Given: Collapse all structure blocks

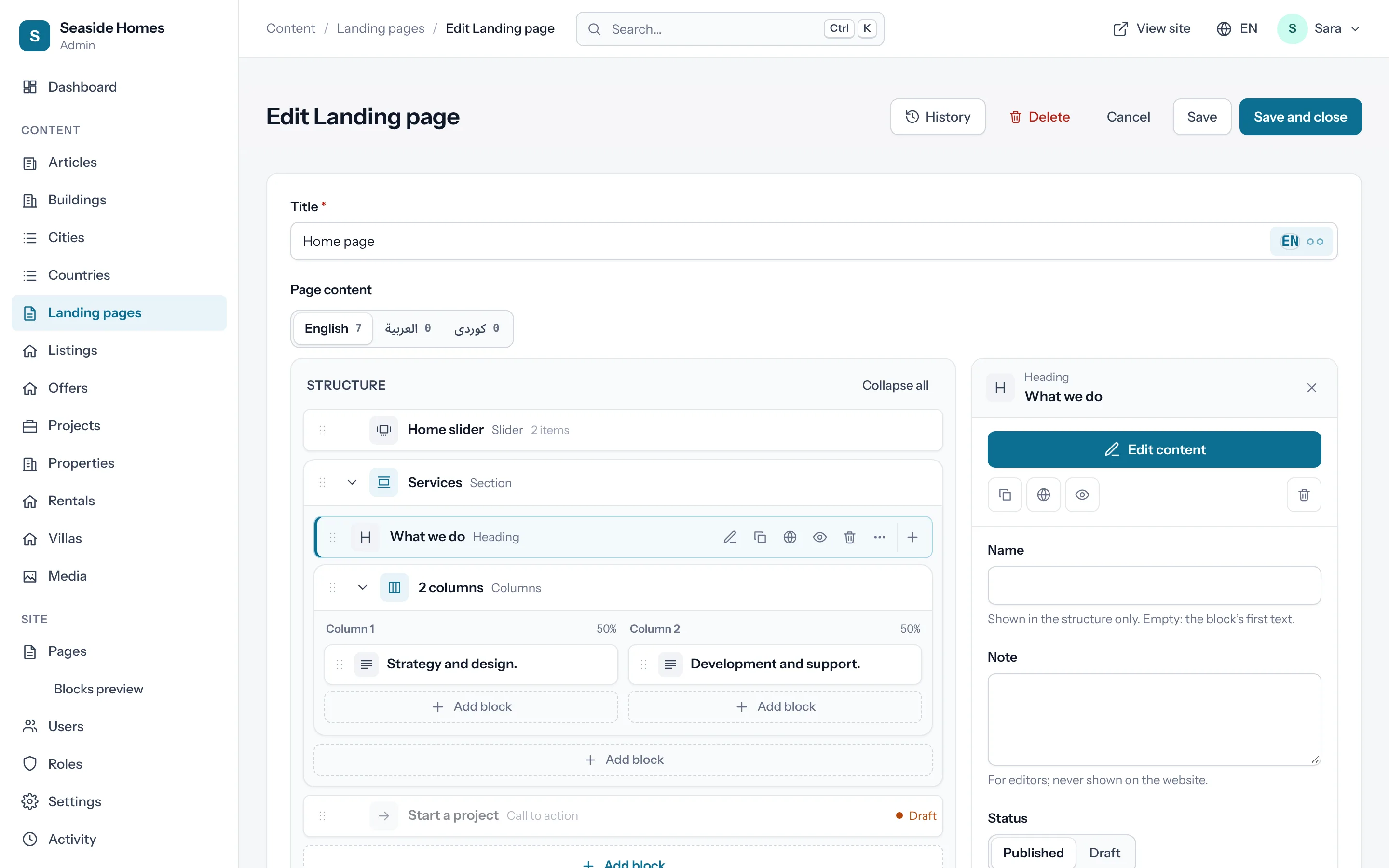Looking at the screenshot, I should 895,385.
